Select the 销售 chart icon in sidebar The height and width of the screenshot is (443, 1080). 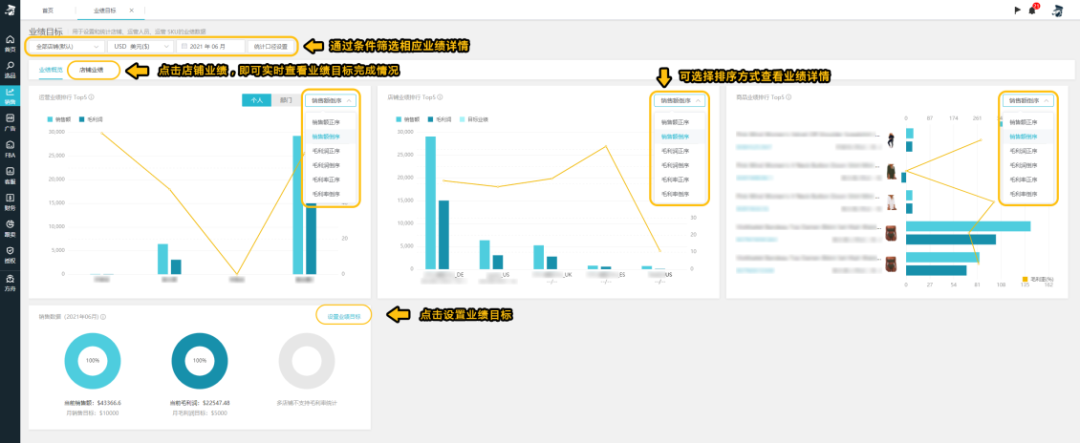(x=10, y=92)
